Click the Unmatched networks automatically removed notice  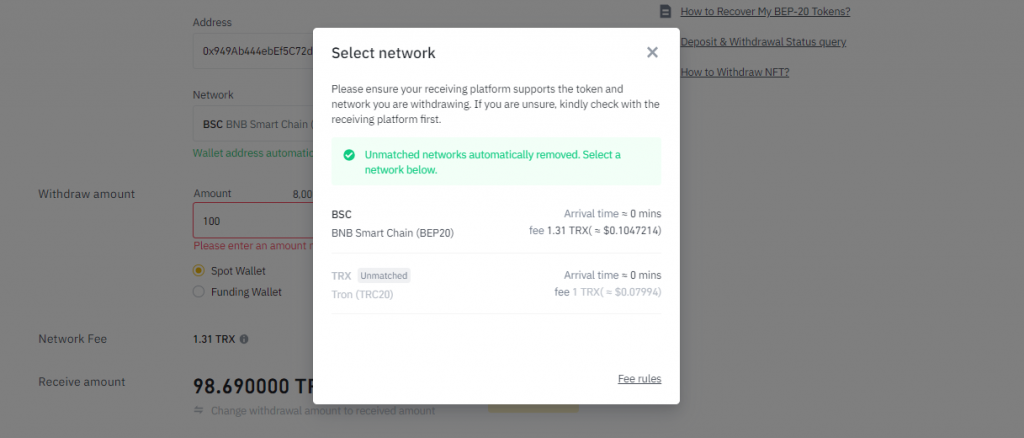click(x=496, y=162)
